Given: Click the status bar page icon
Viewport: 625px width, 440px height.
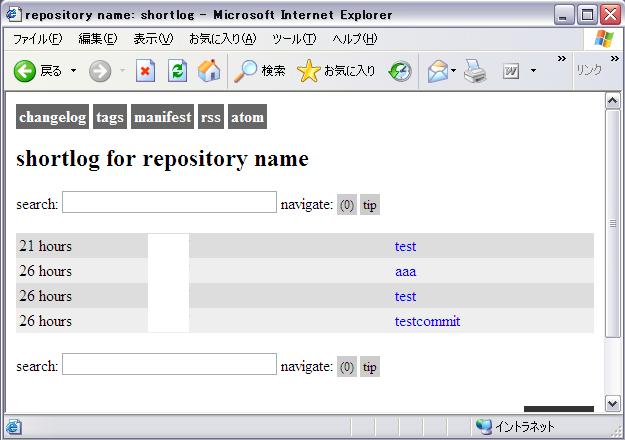Looking at the screenshot, I should coord(14,427).
